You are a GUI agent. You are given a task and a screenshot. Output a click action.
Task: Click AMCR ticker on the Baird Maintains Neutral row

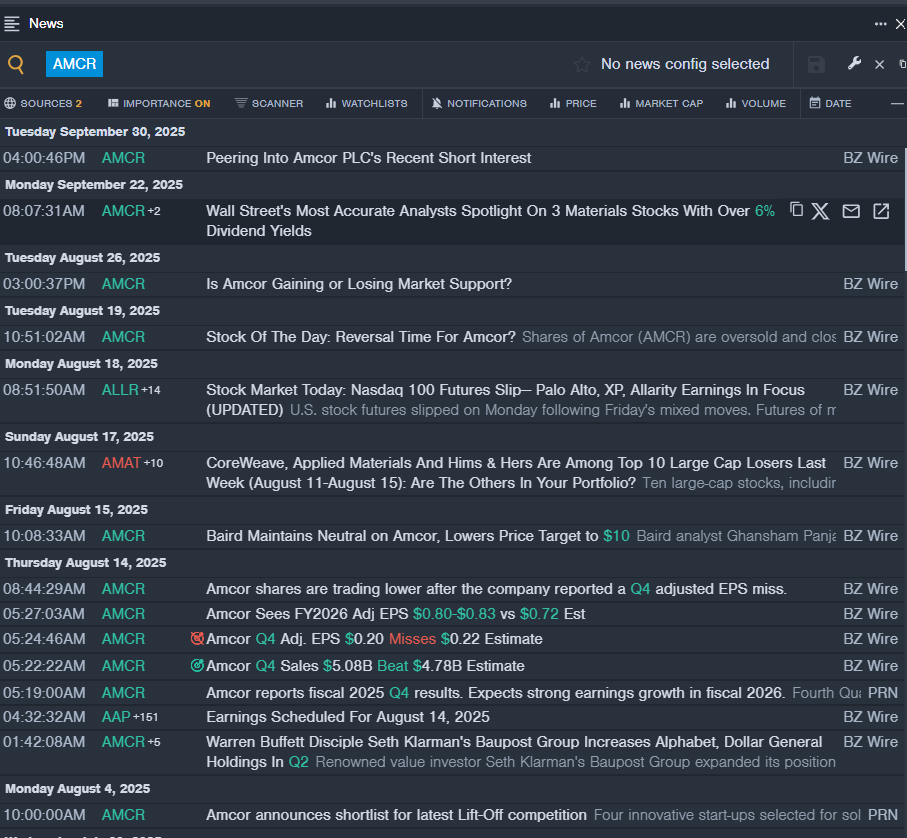(x=123, y=536)
